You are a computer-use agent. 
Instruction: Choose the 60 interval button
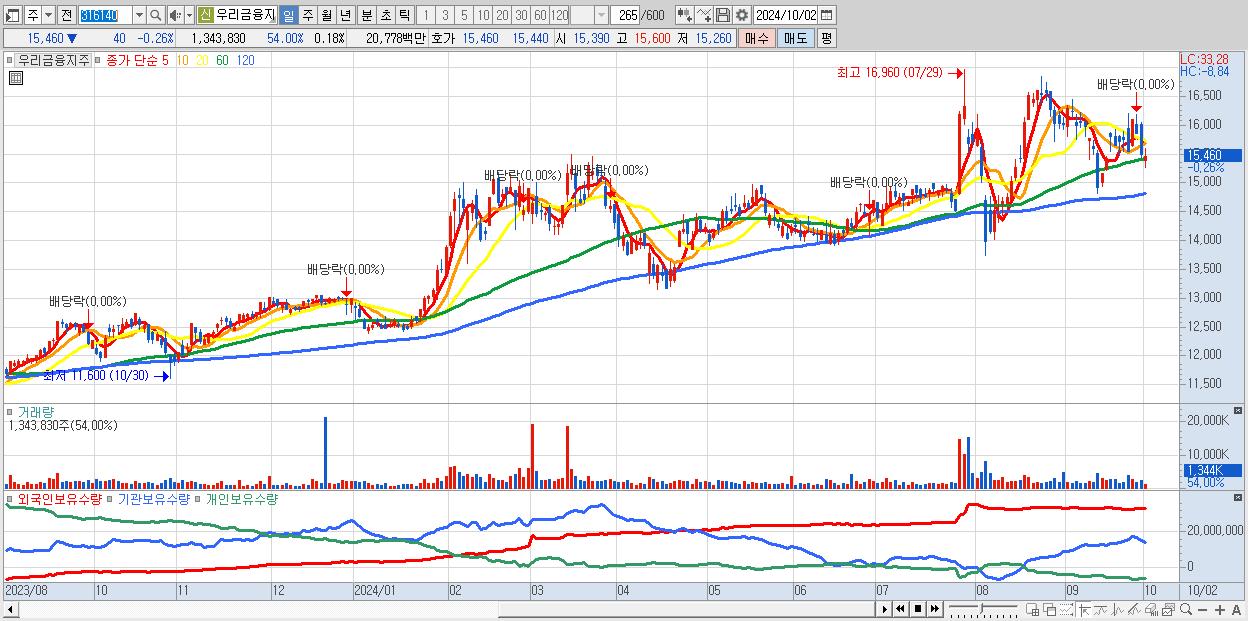click(540, 15)
